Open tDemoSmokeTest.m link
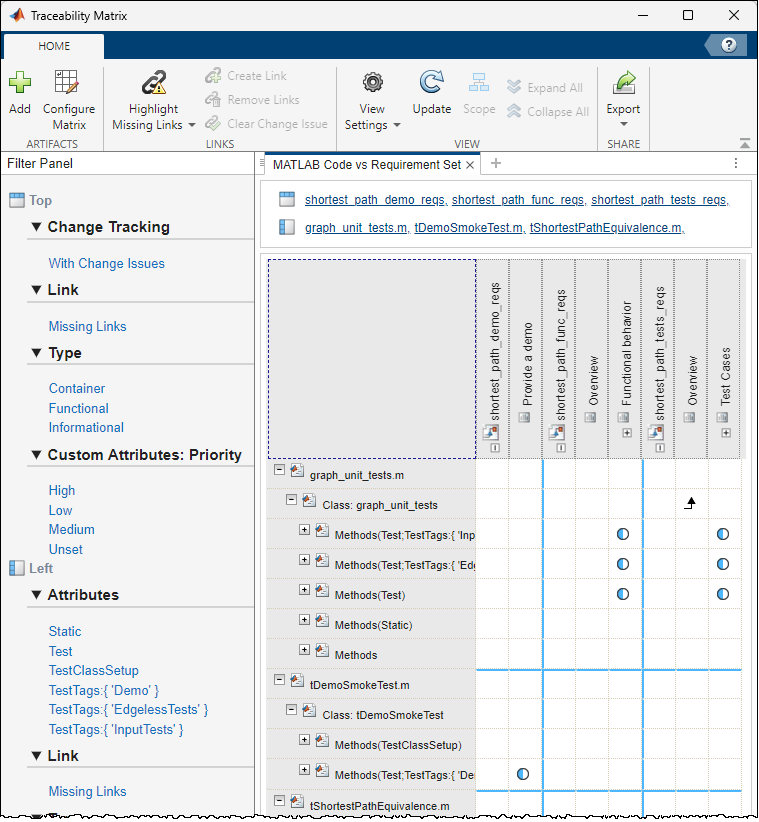Image resolution: width=759 pixels, height=822 pixels. 470,228
